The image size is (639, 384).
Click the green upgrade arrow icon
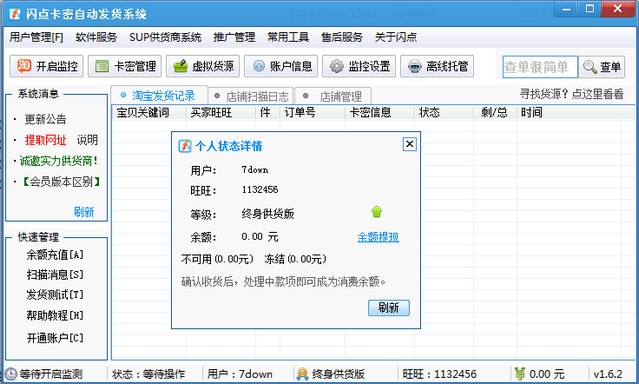[377, 212]
